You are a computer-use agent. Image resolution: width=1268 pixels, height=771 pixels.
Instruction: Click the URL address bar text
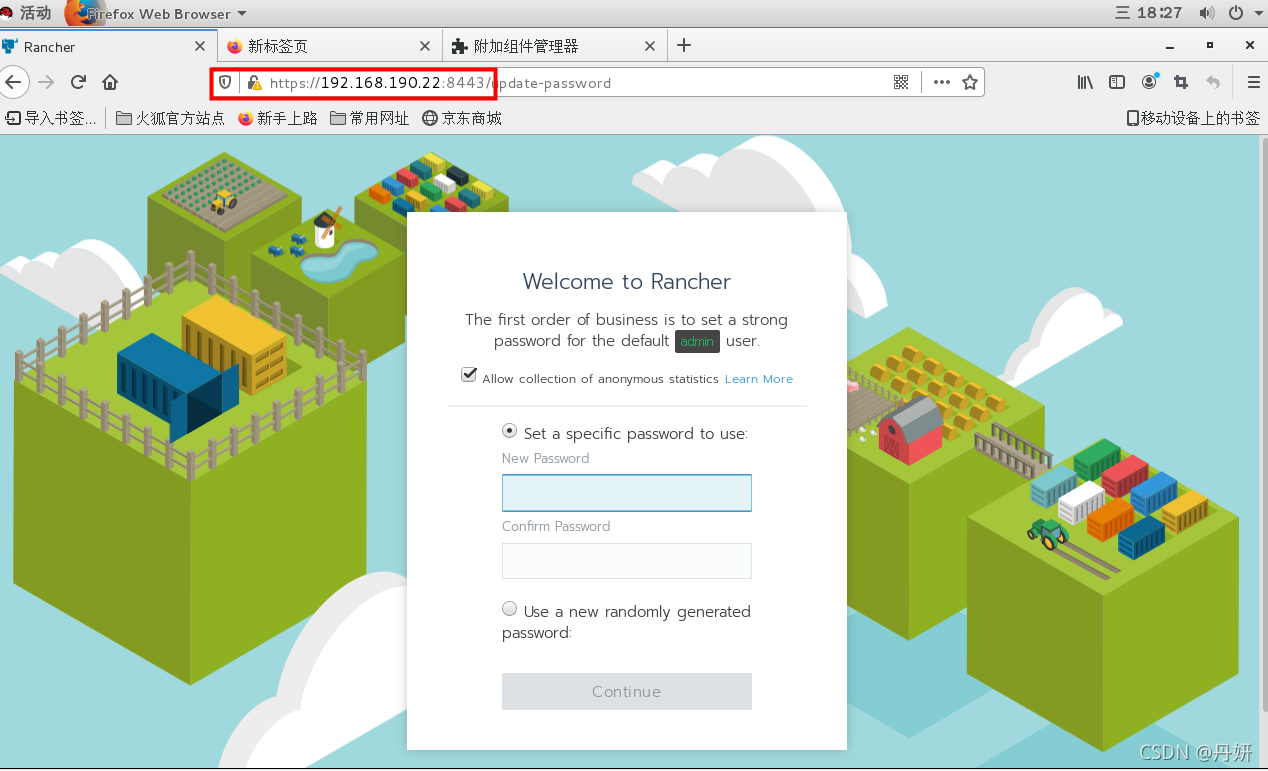click(x=440, y=83)
